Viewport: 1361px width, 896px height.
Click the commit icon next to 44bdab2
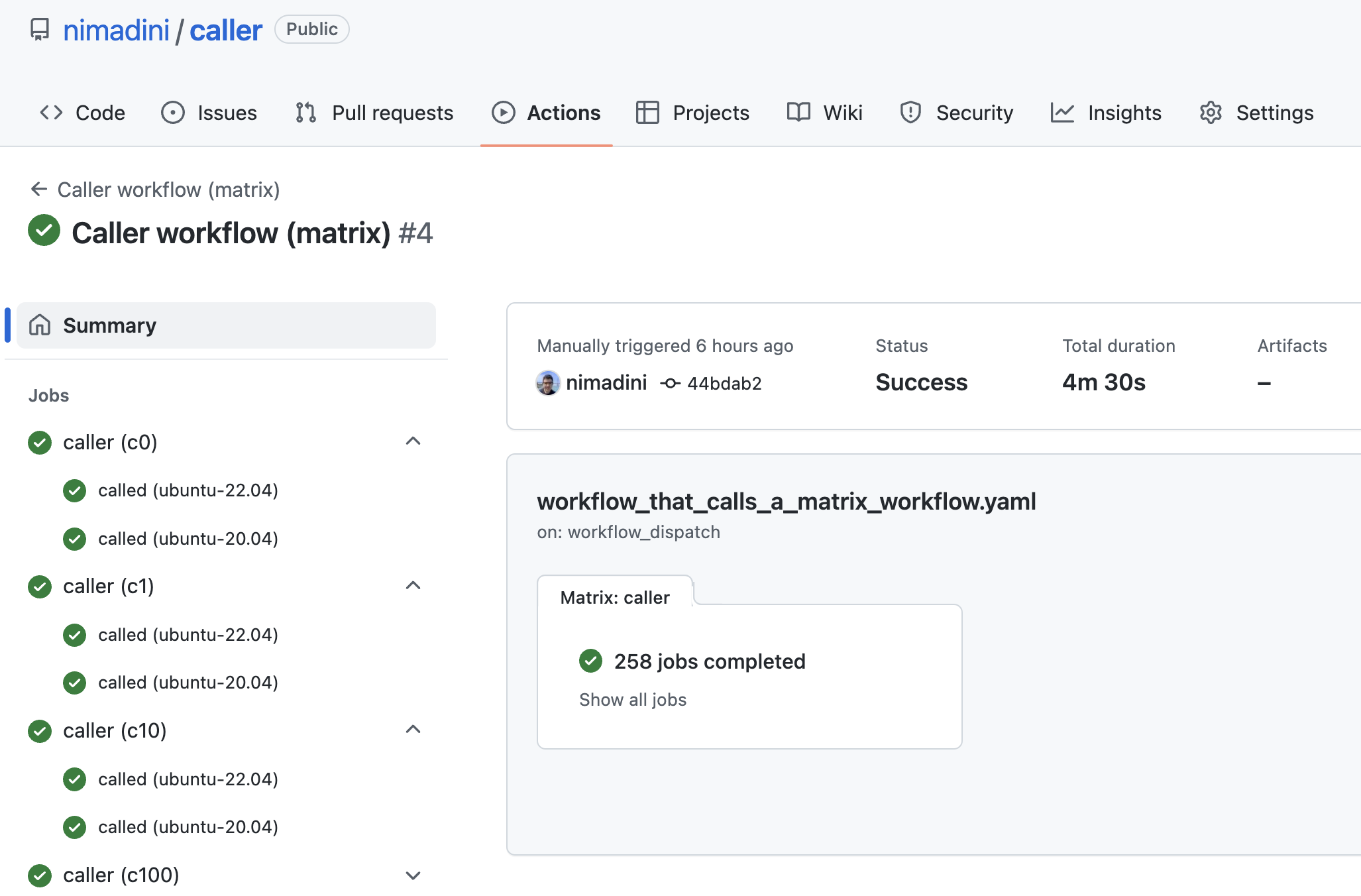(670, 383)
